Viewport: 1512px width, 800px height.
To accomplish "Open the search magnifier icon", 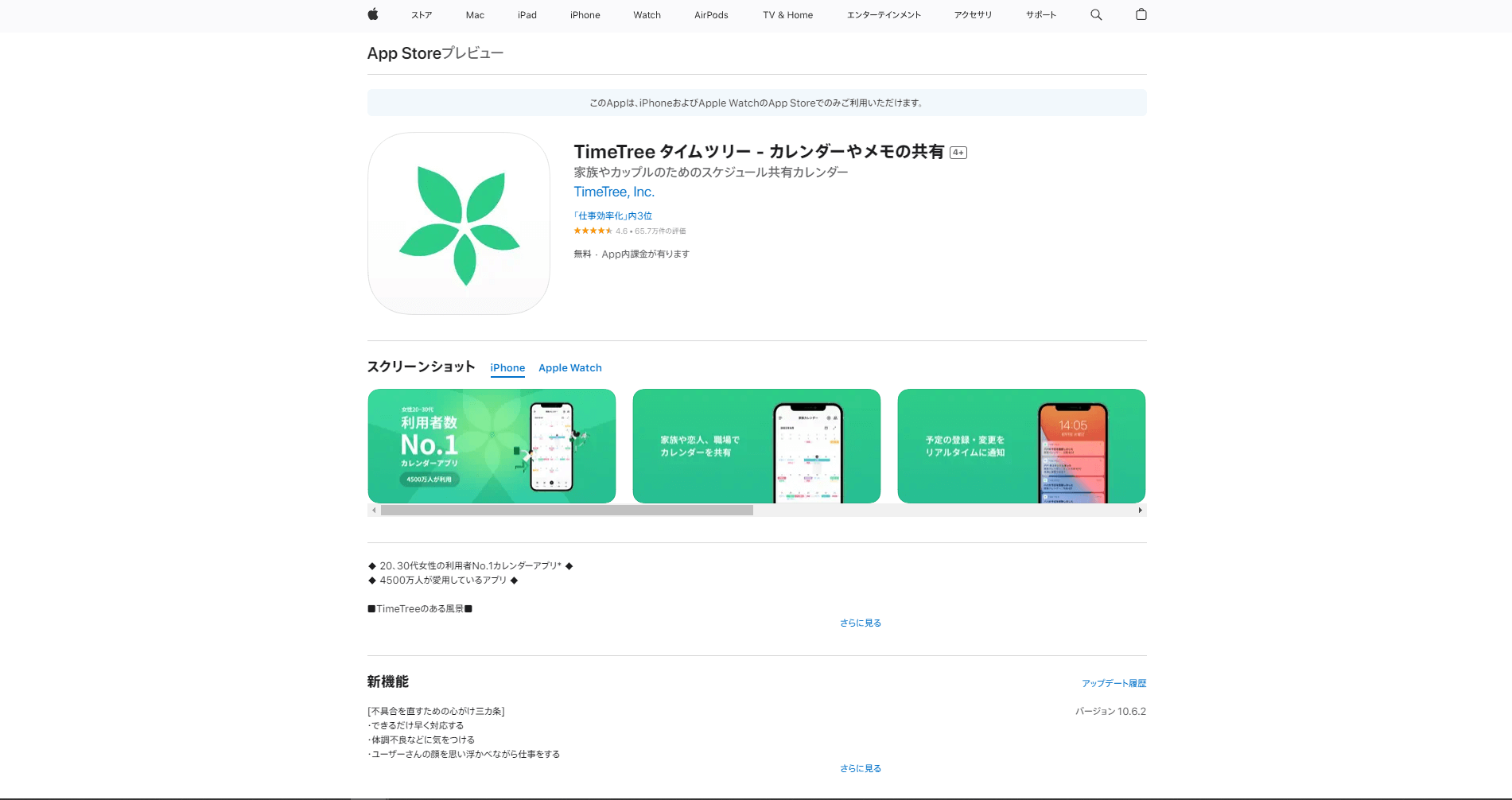I will (1096, 14).
